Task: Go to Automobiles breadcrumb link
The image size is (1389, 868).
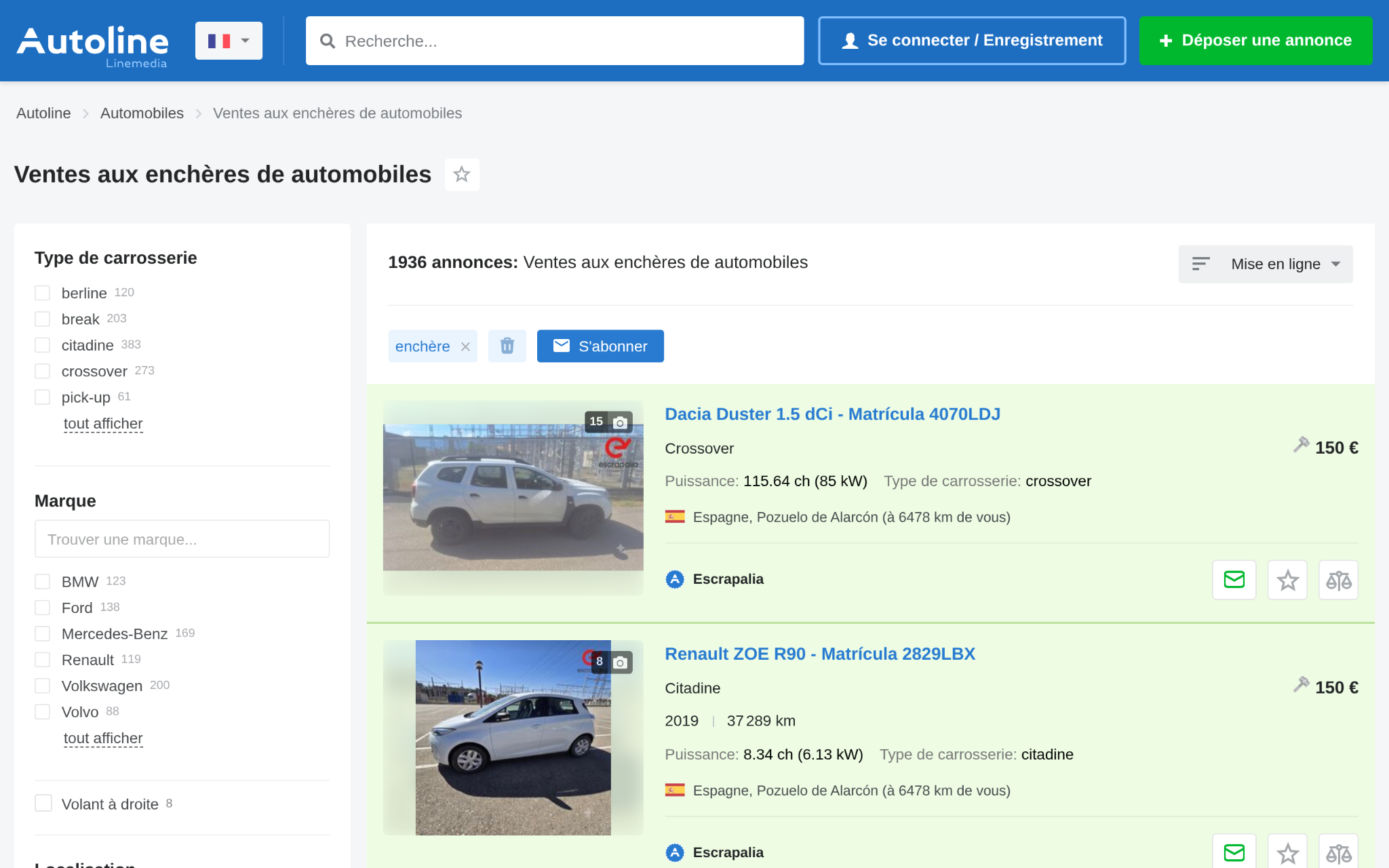Action: [x=142, y=113]
